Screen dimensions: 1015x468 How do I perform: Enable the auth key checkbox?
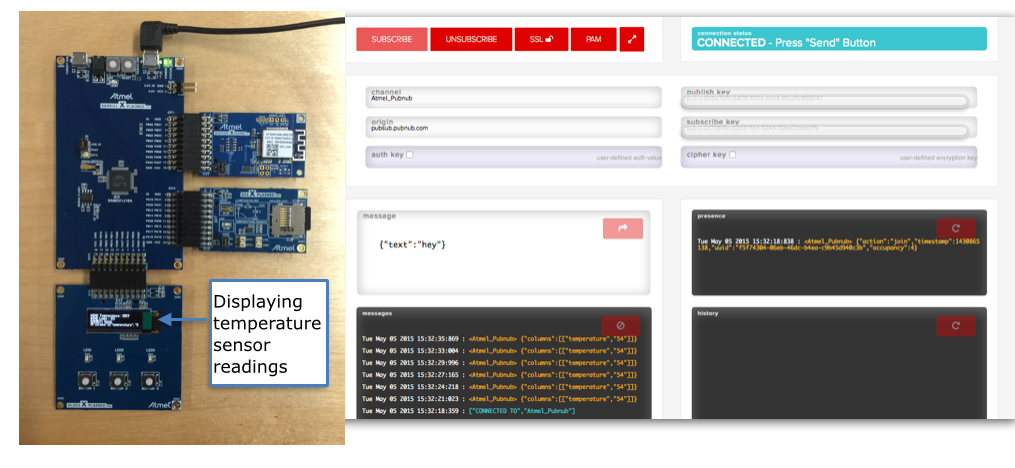click(410, 155)
